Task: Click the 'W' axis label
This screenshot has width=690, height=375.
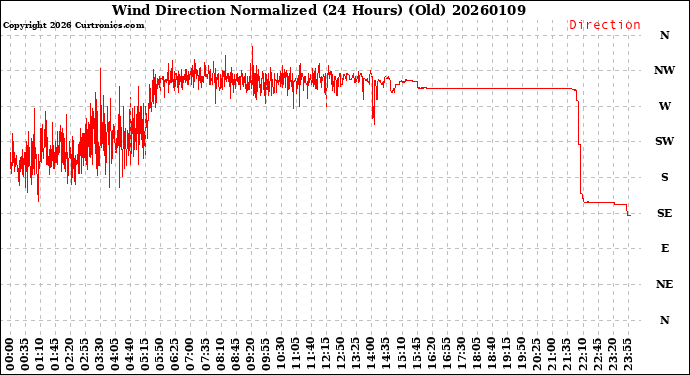Action: tap(664, 106)
